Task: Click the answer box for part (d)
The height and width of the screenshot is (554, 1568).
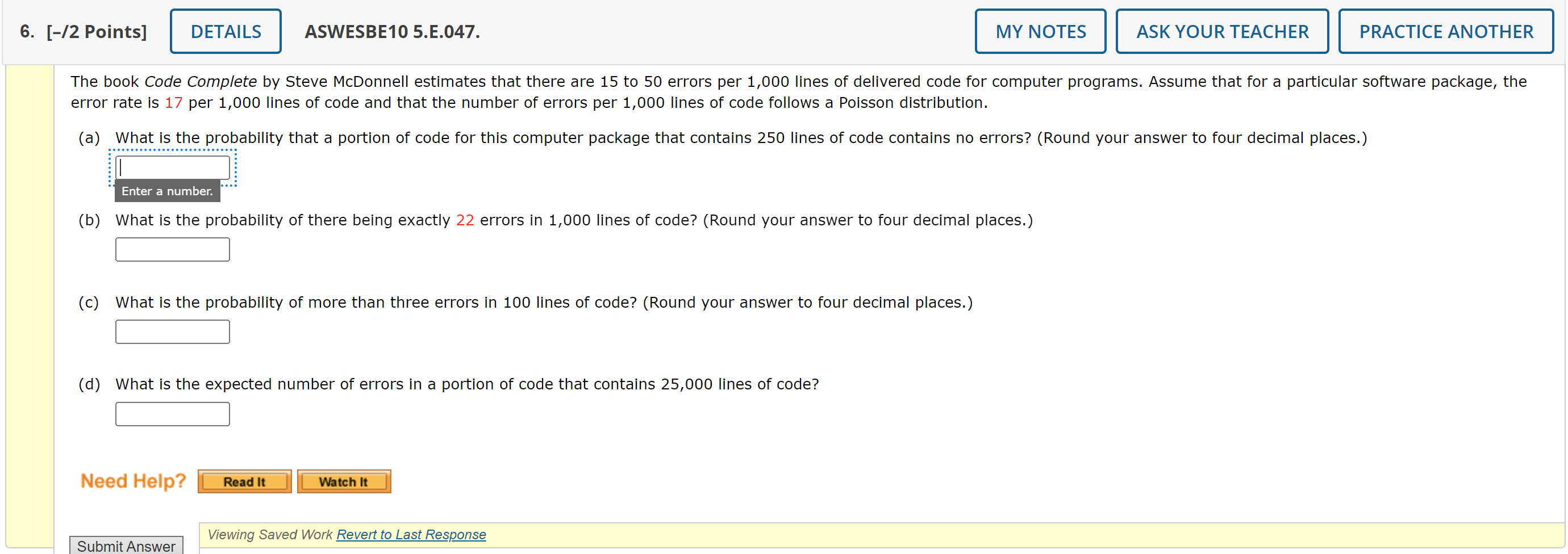Action: click(172, 414)
